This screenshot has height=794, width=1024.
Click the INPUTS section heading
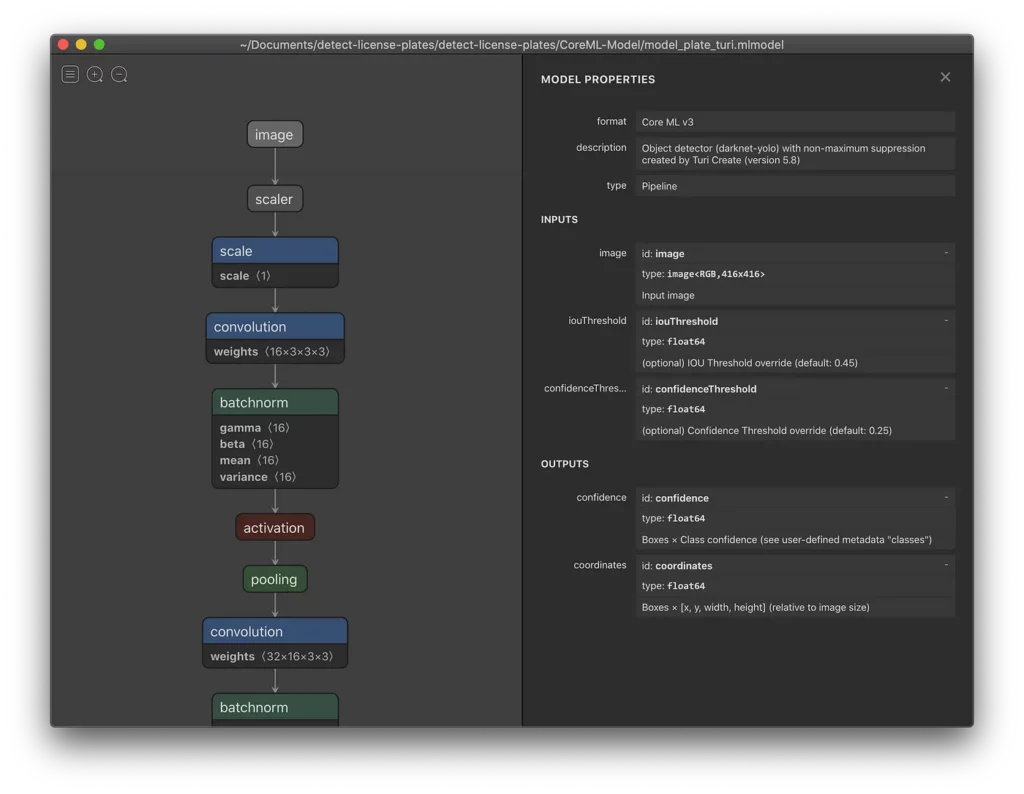pyautogui.click(x=559, y=219)
